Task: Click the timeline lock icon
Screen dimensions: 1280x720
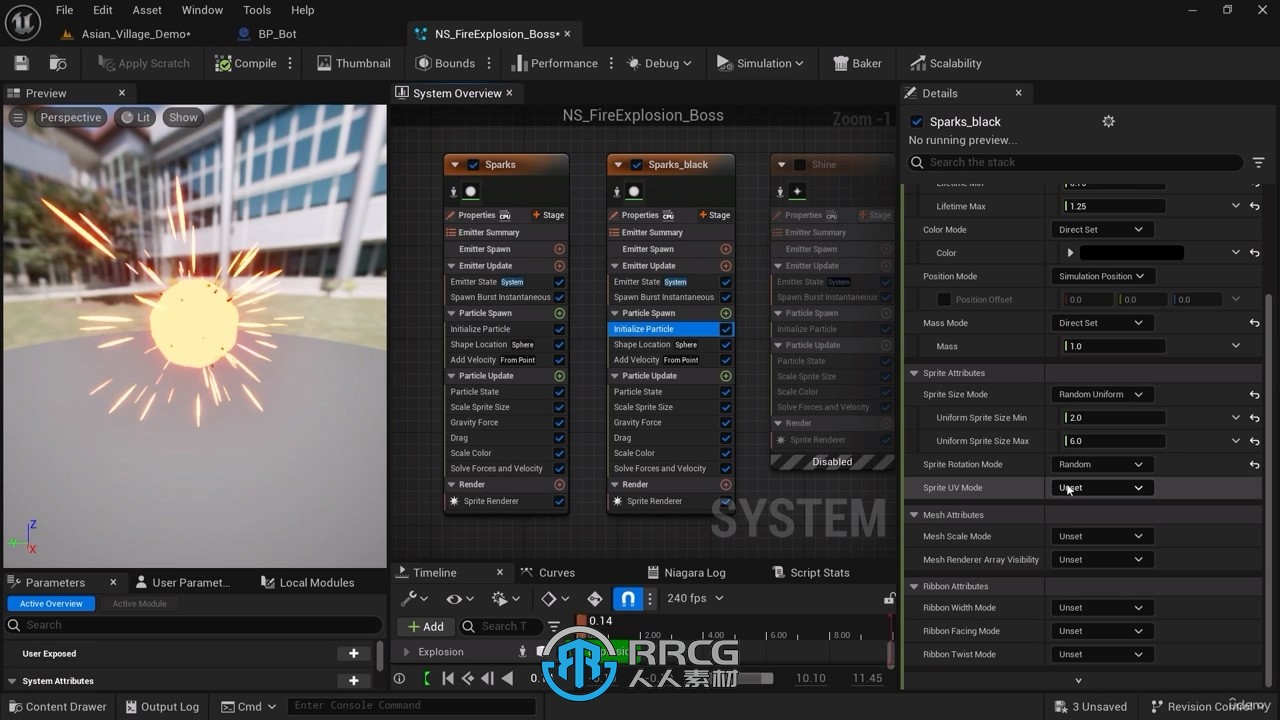Action: [889, 598]
